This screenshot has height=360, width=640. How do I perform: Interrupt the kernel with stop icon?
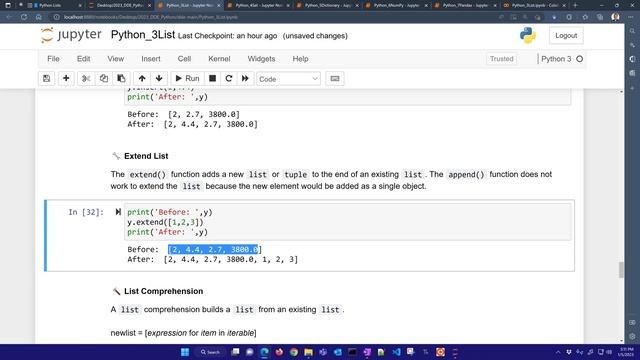coord(212,78)
